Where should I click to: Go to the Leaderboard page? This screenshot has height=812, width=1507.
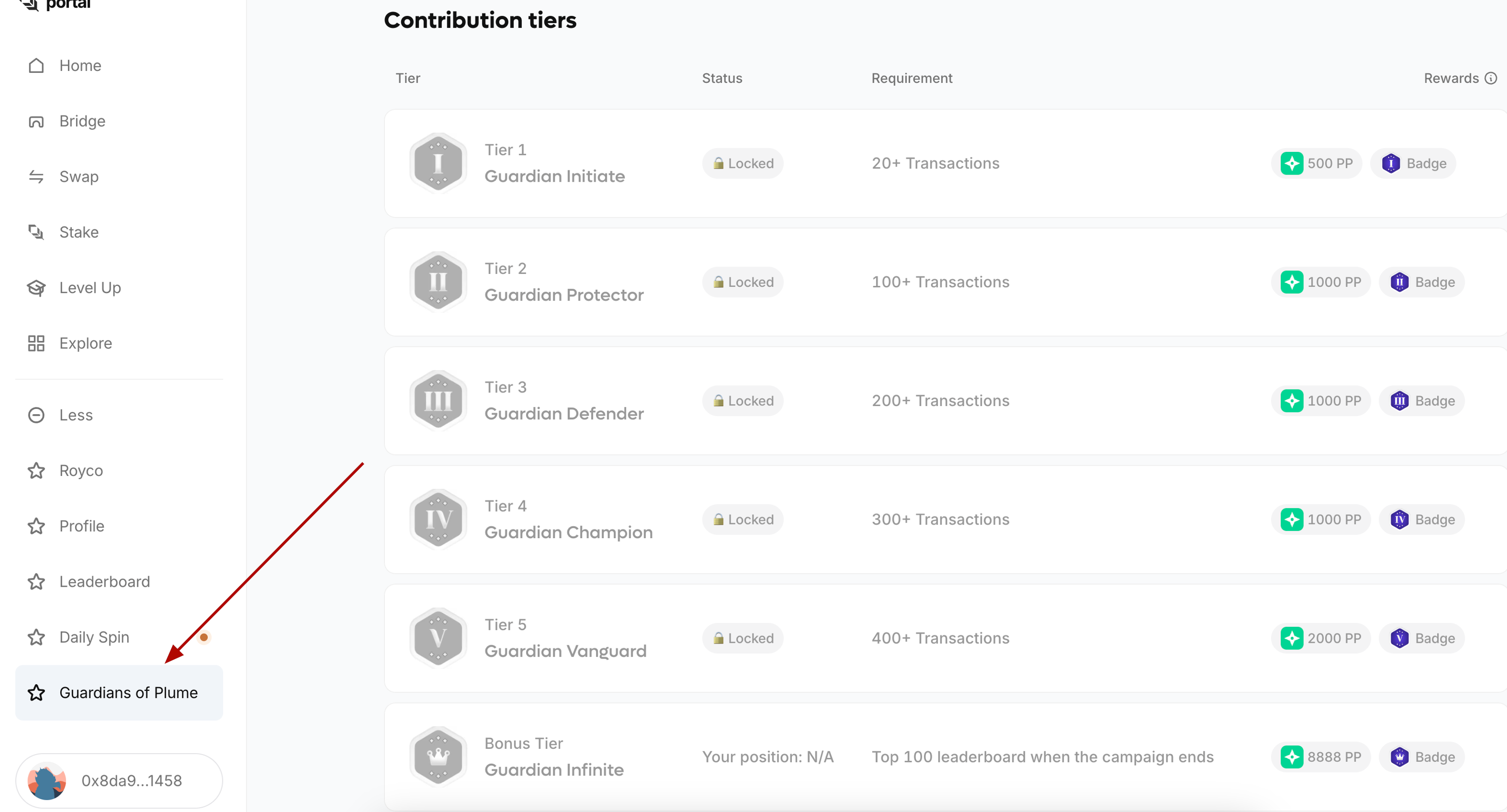pyautogui.click(x=104, y=582)
